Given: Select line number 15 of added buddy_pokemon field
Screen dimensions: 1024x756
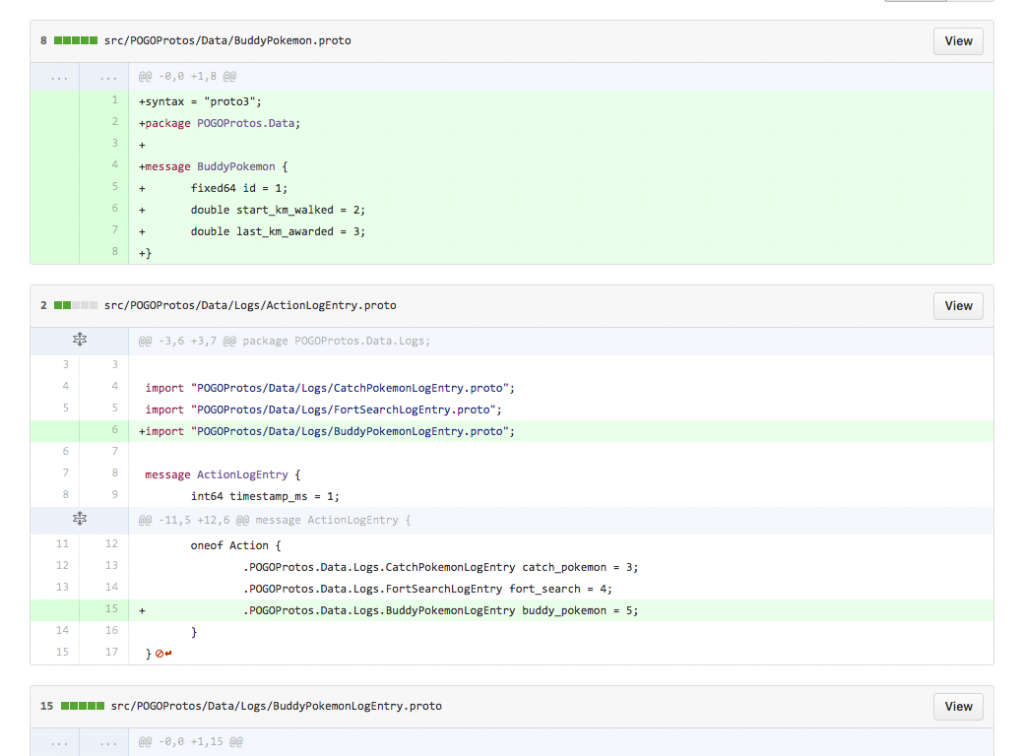Looking at the screenshot, I should (111, 609).
